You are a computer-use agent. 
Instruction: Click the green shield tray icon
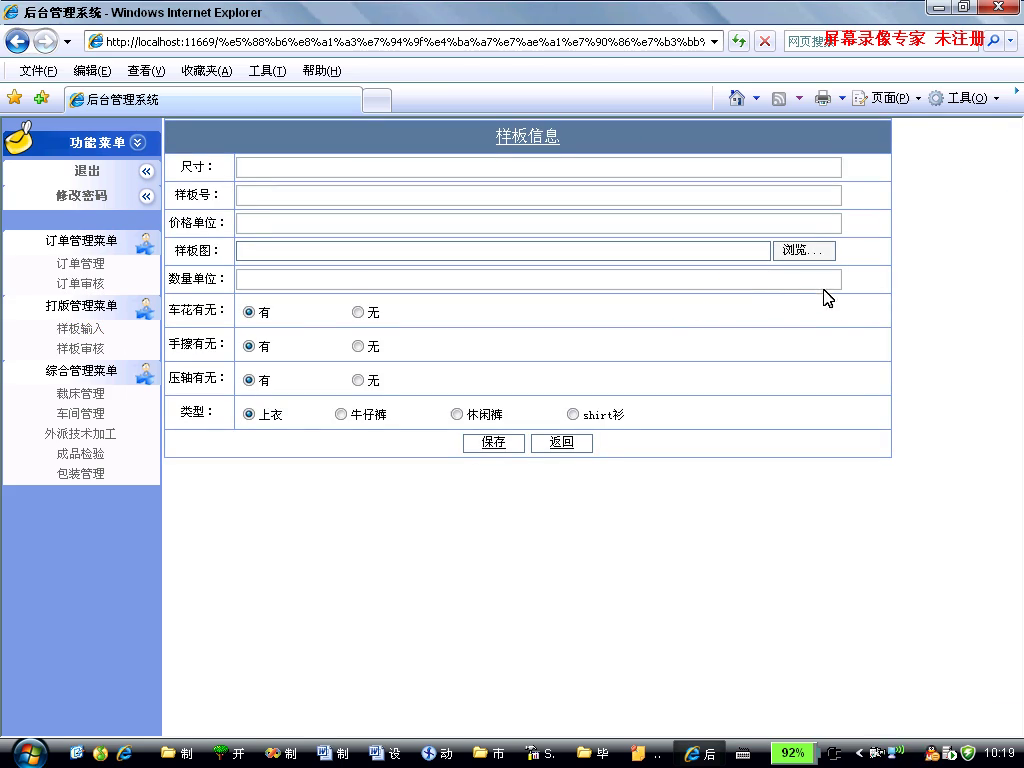click(968, 753)
